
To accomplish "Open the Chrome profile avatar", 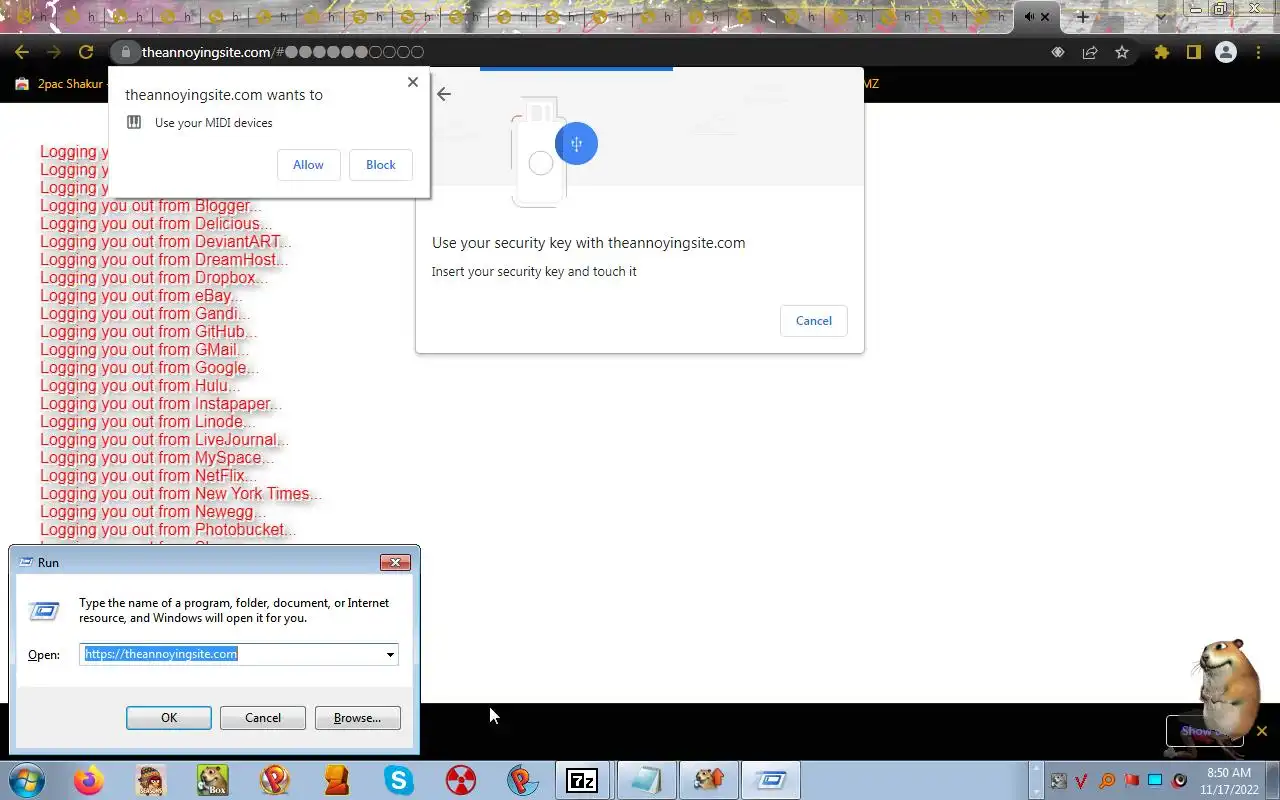I will coord(1226,52).
